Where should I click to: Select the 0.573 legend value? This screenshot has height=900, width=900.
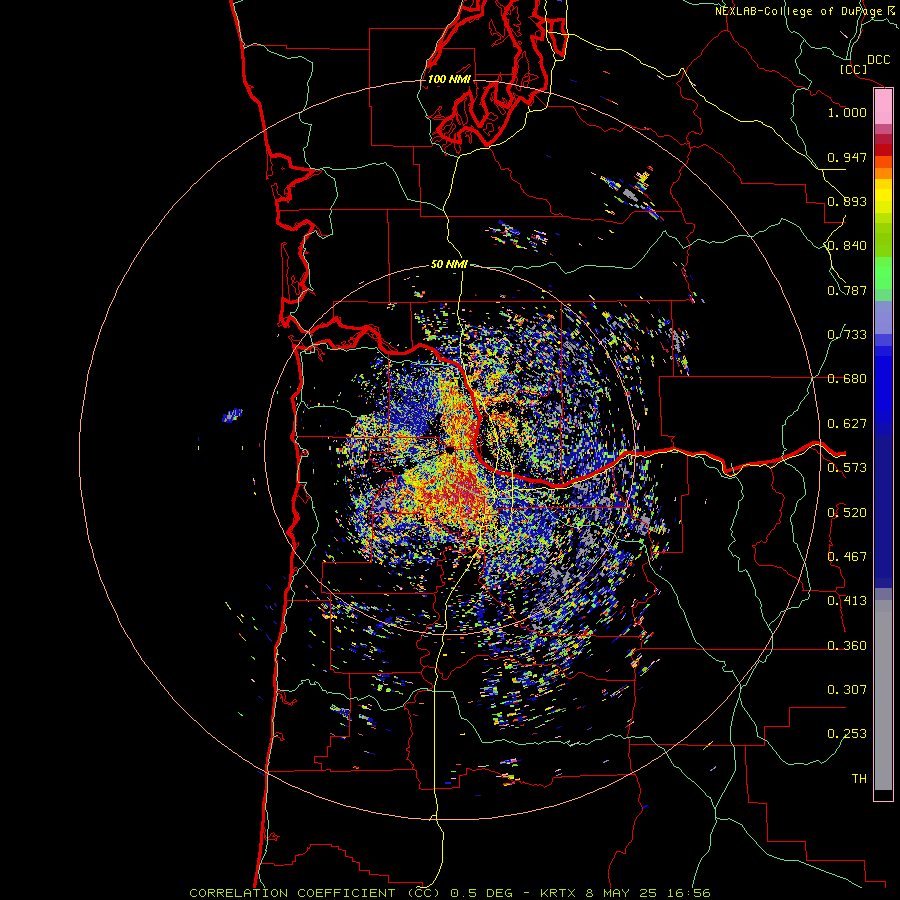coord(847,468)
